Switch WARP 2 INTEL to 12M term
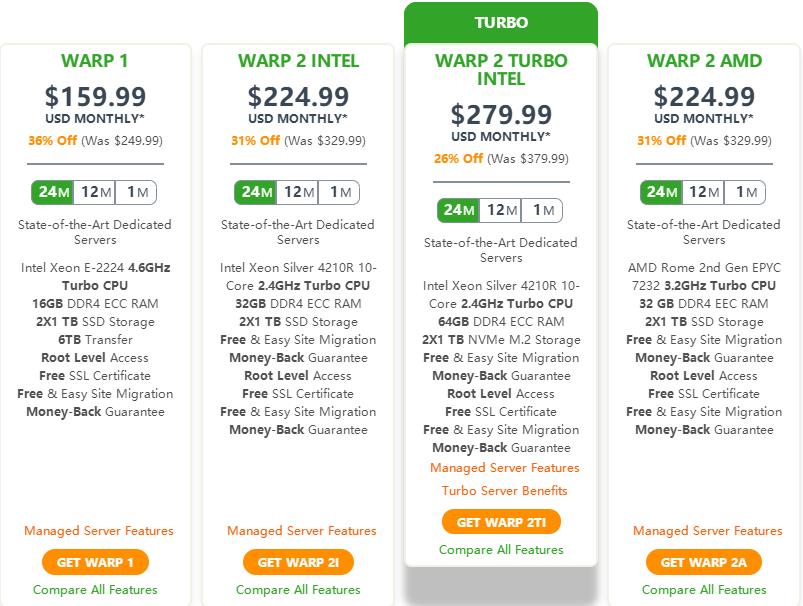 click(x=298, y=192)
